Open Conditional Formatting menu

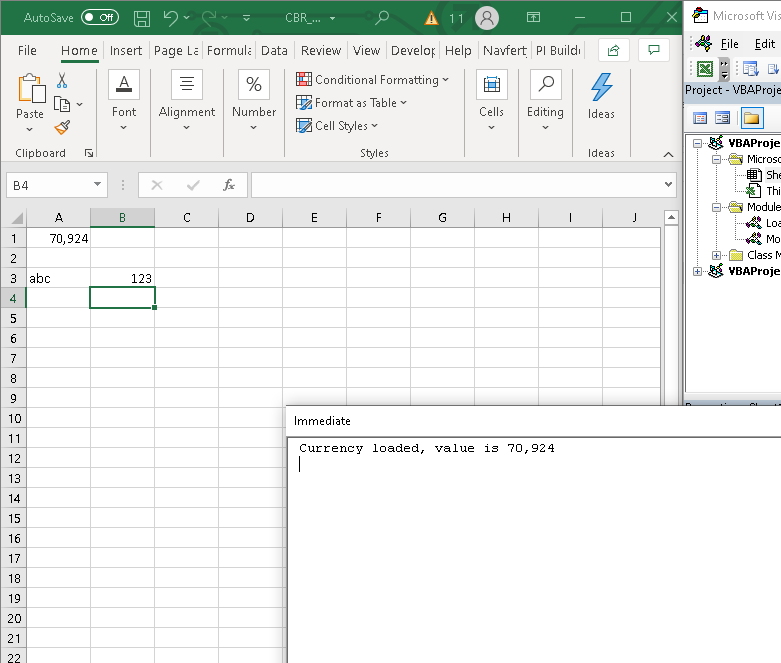[x=372, y=80]
